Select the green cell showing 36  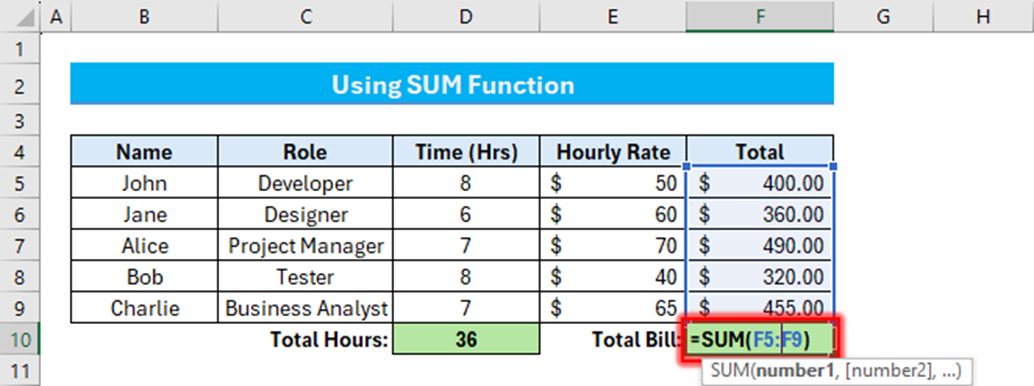pyautogui.click(x=466, y=339)
